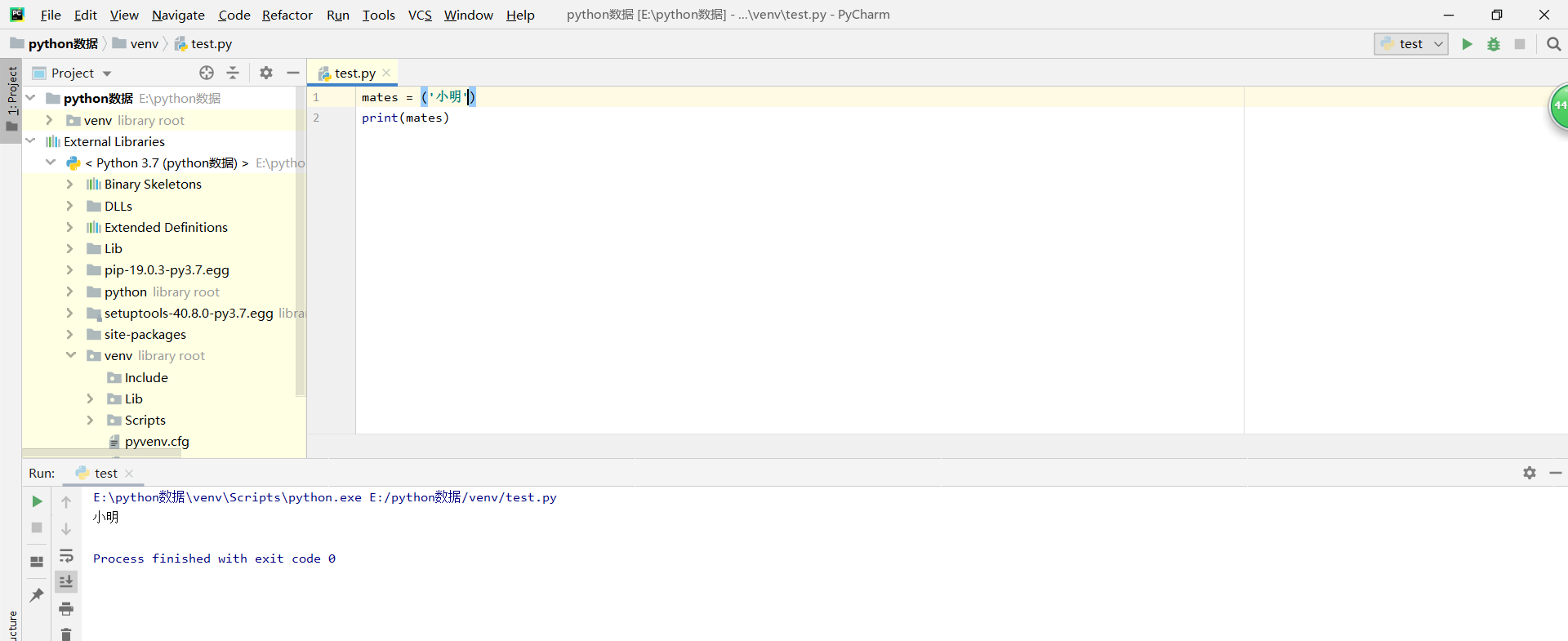This screenshot has width=1568, height=641.
Task: Close the test tab in Run panel
Action: 129,474
